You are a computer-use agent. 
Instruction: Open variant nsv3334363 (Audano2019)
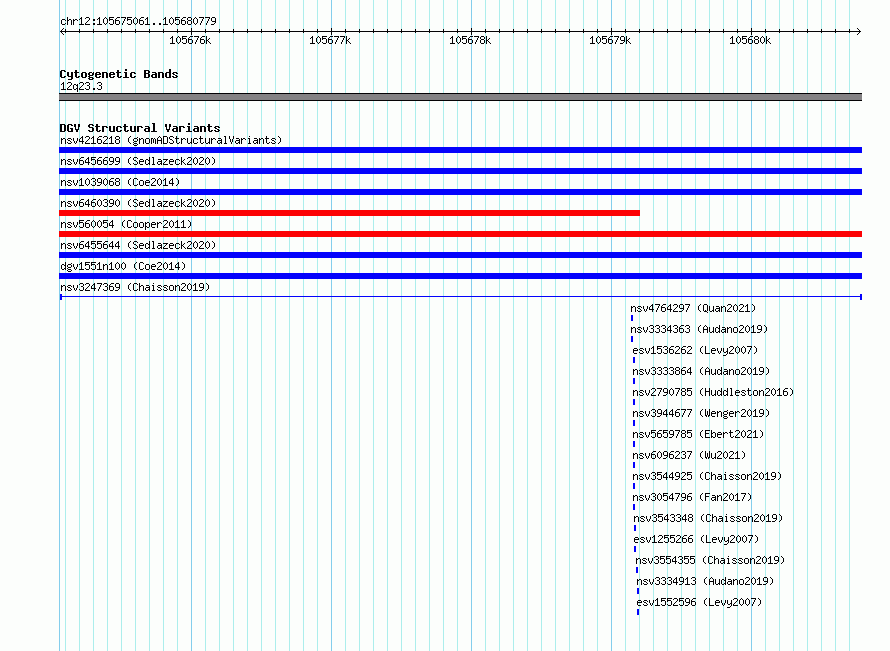coord(699,329)
